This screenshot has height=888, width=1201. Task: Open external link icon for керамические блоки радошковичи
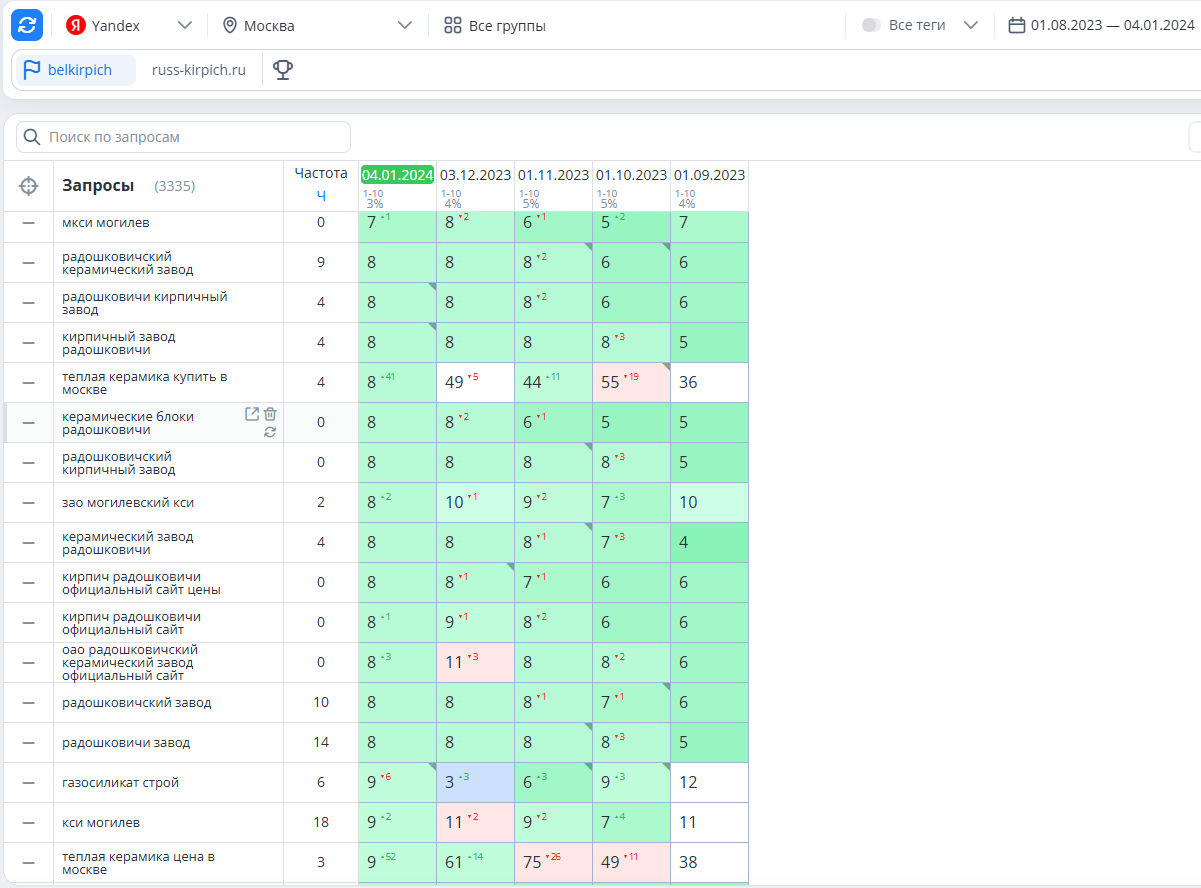(x=252, y=414)
